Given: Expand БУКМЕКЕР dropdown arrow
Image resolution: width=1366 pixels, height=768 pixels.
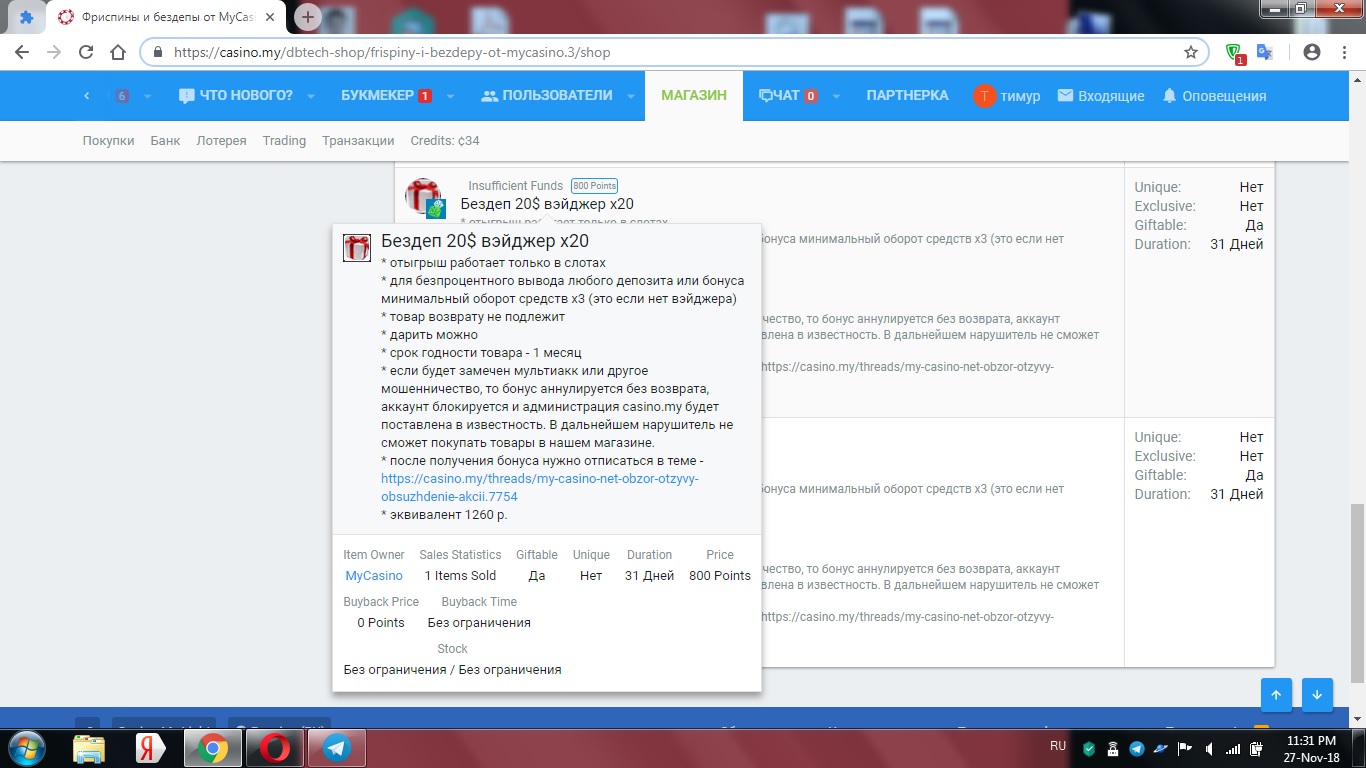Looking at the screenshot, I should point(450,97).
